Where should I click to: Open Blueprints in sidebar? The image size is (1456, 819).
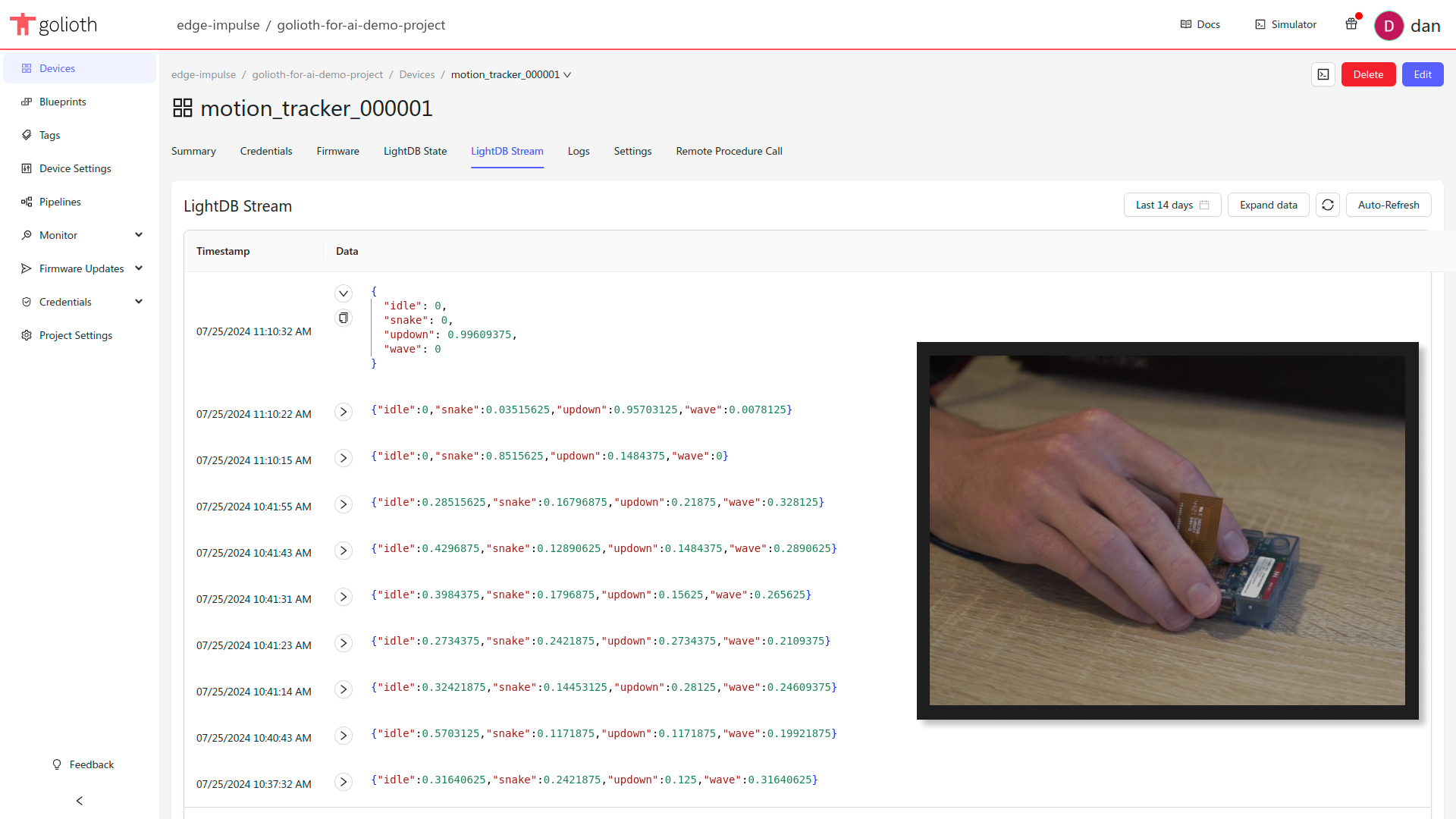pyautogui.click(x=80, y=102)
